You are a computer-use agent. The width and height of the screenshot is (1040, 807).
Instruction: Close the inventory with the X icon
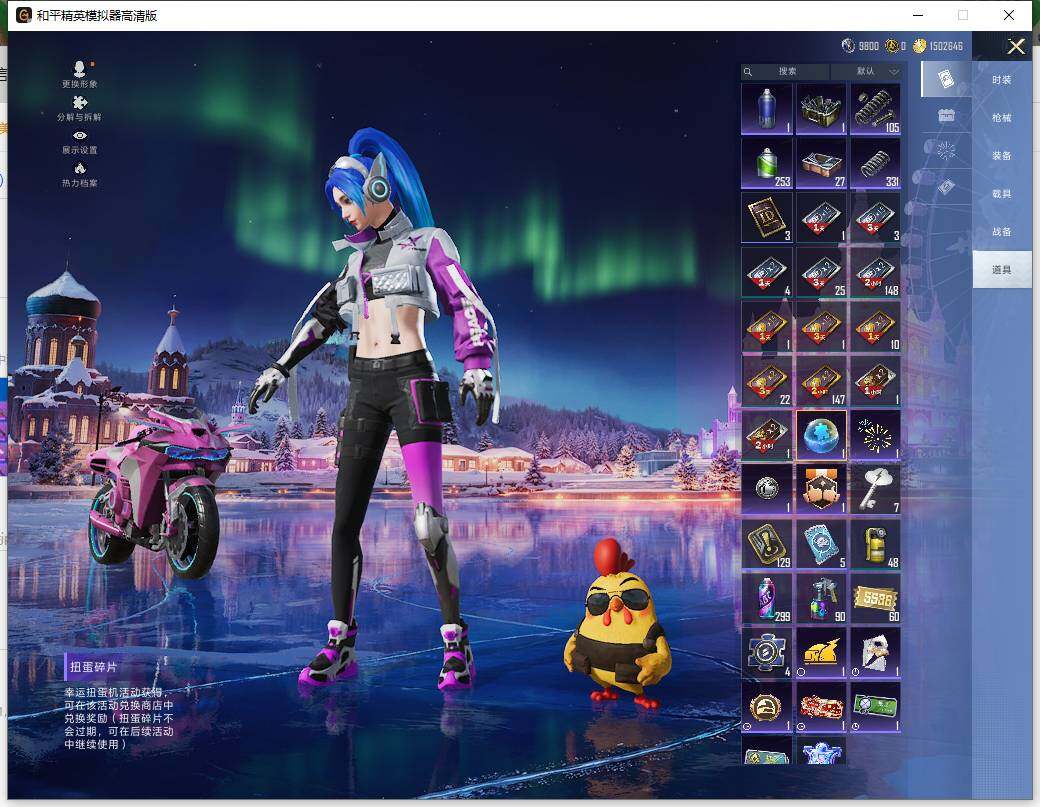[1016, 46]
